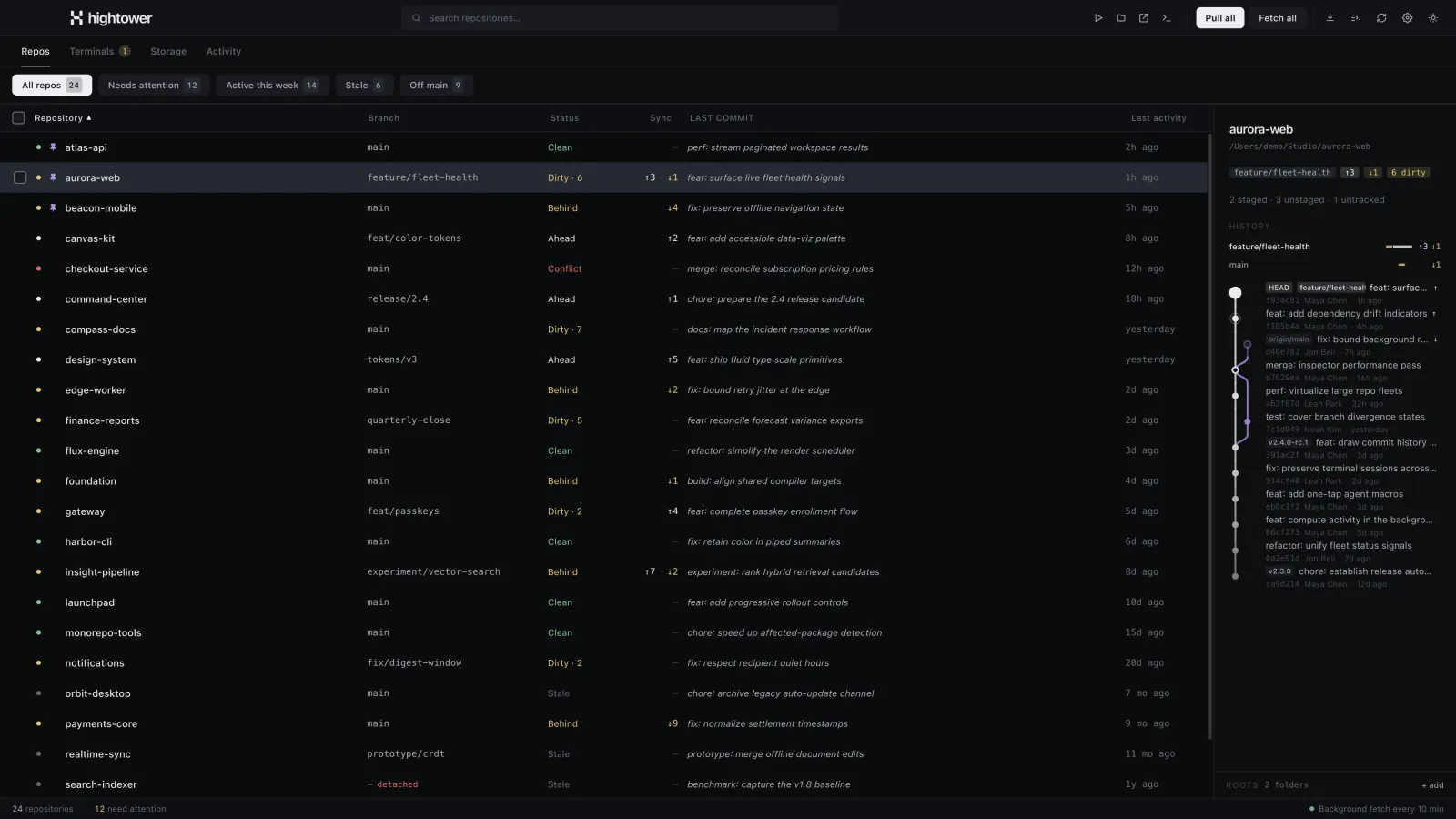Select the All repos filter
This screenshot has width=1456, height=819.
52,86
